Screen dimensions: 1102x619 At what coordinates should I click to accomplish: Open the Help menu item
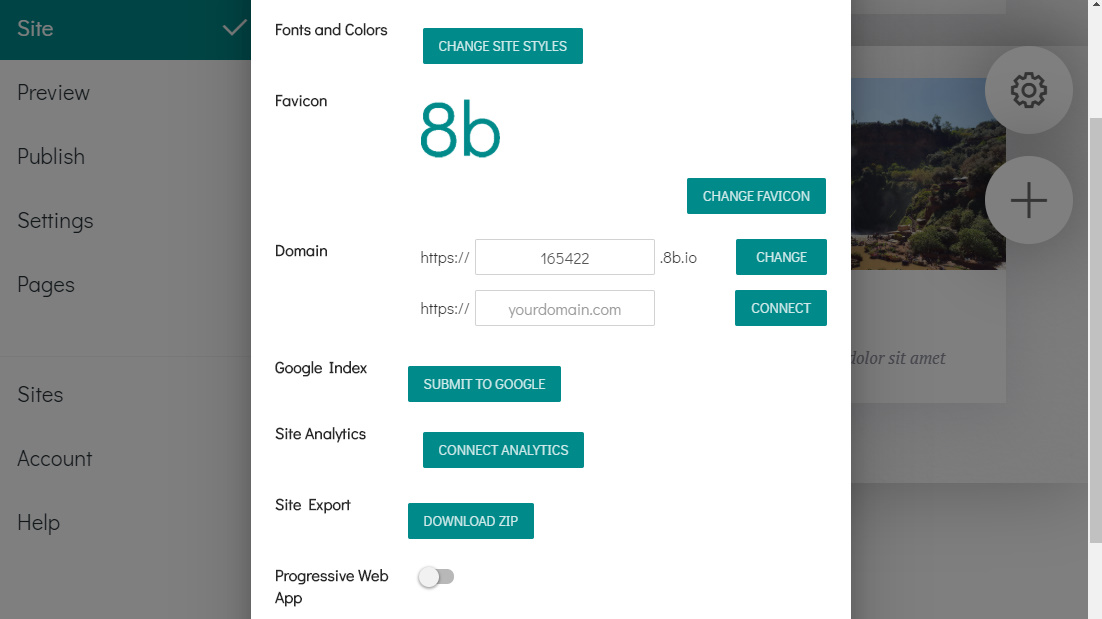tap(38, 522)
